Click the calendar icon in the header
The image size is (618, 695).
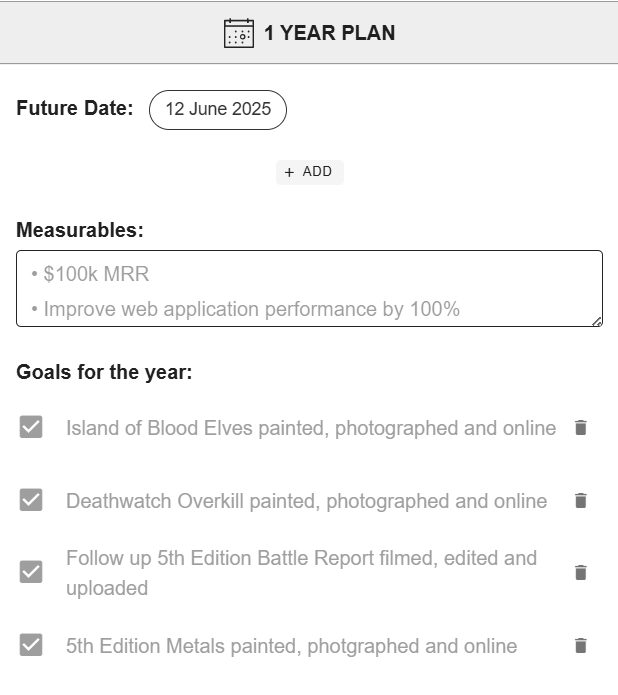point(239,33)
